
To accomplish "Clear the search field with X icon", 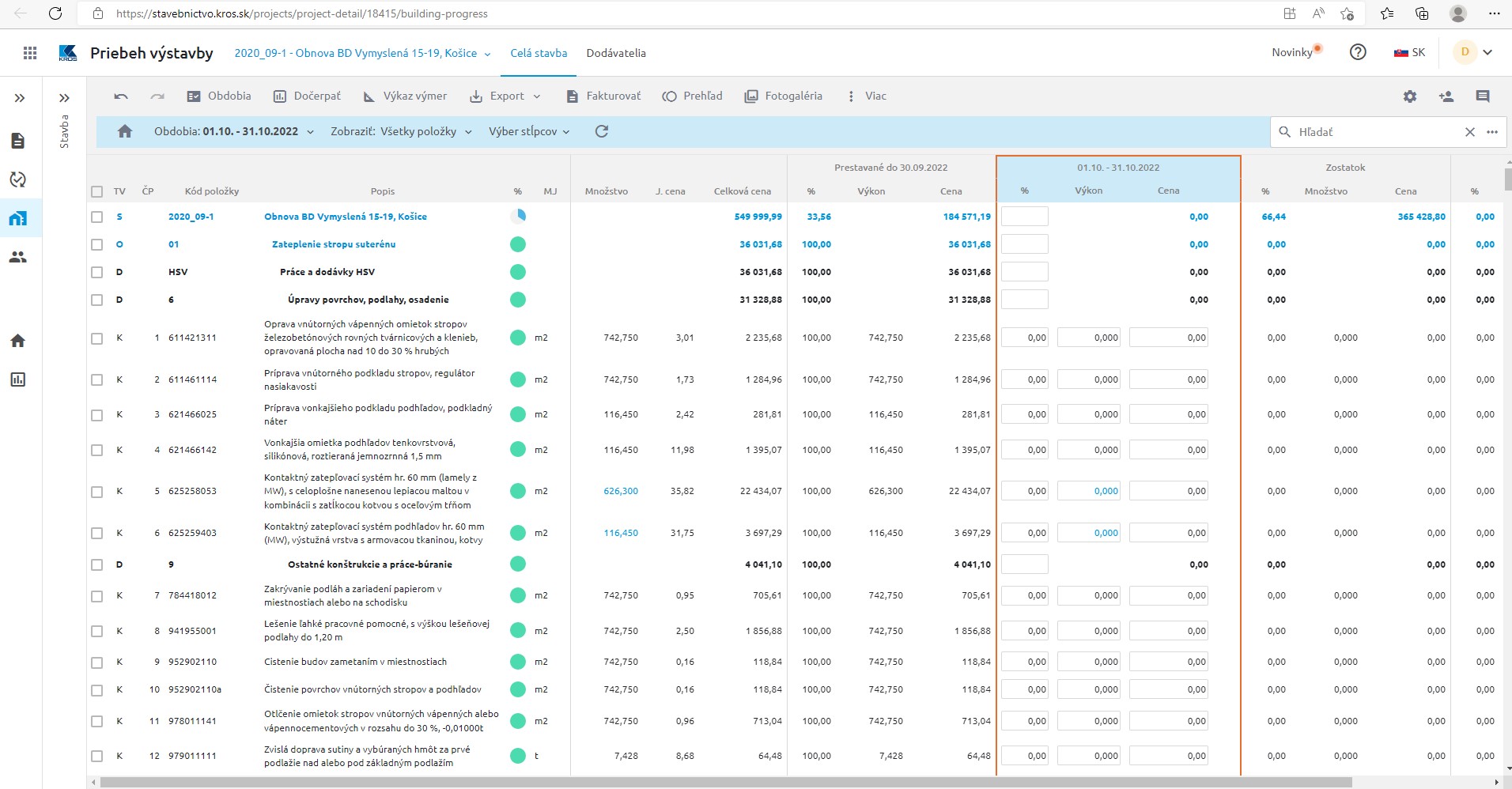I will (x=1469, y=132).
